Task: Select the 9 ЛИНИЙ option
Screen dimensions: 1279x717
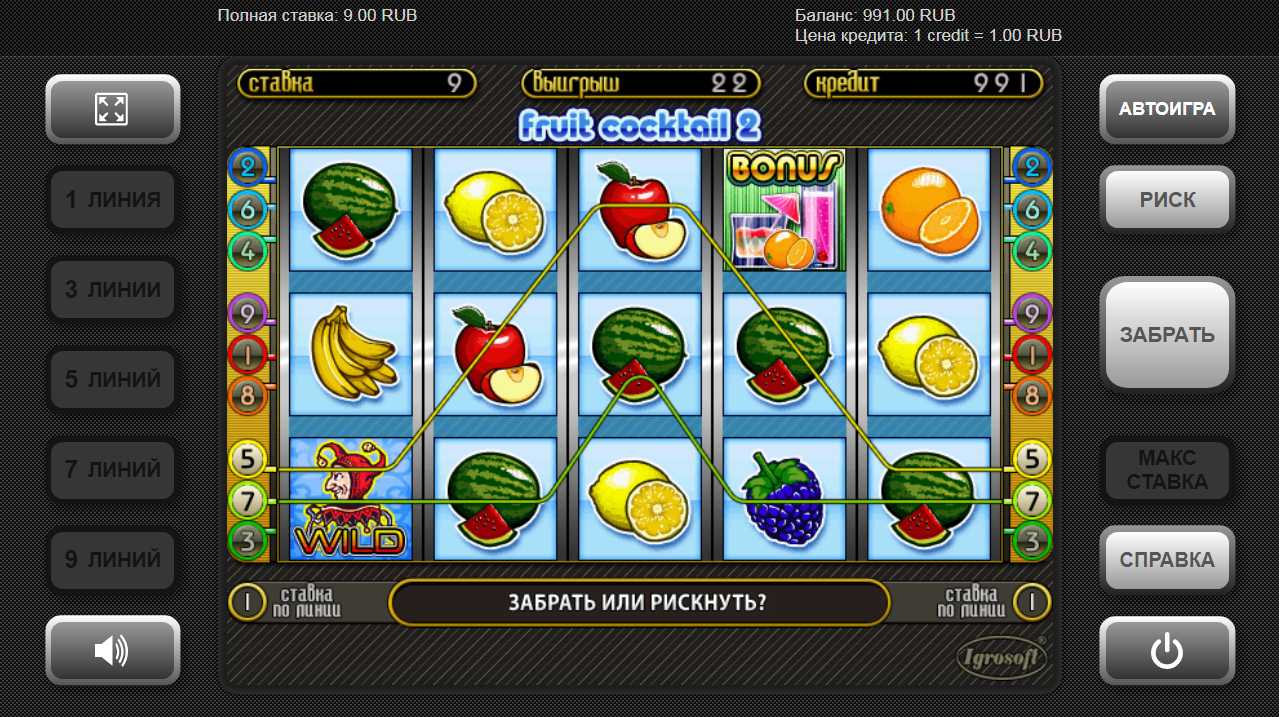Action: click(x=112, y=559)
